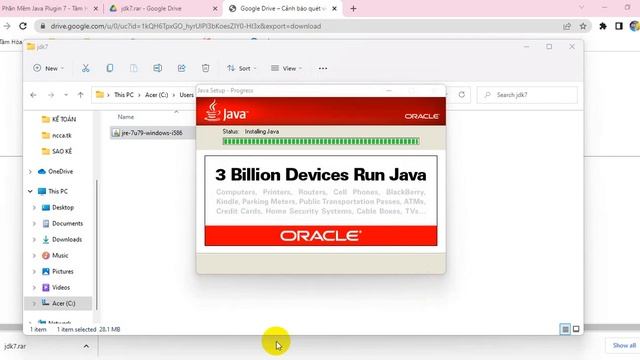Click the Chrome share page icon
The image size is (640, 360).
(x=567, y=26)
